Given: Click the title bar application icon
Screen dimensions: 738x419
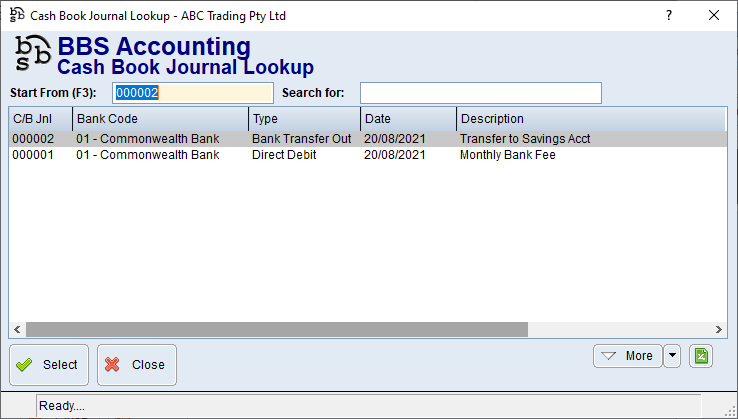Looking at the screenshot, I should (16, 16).
